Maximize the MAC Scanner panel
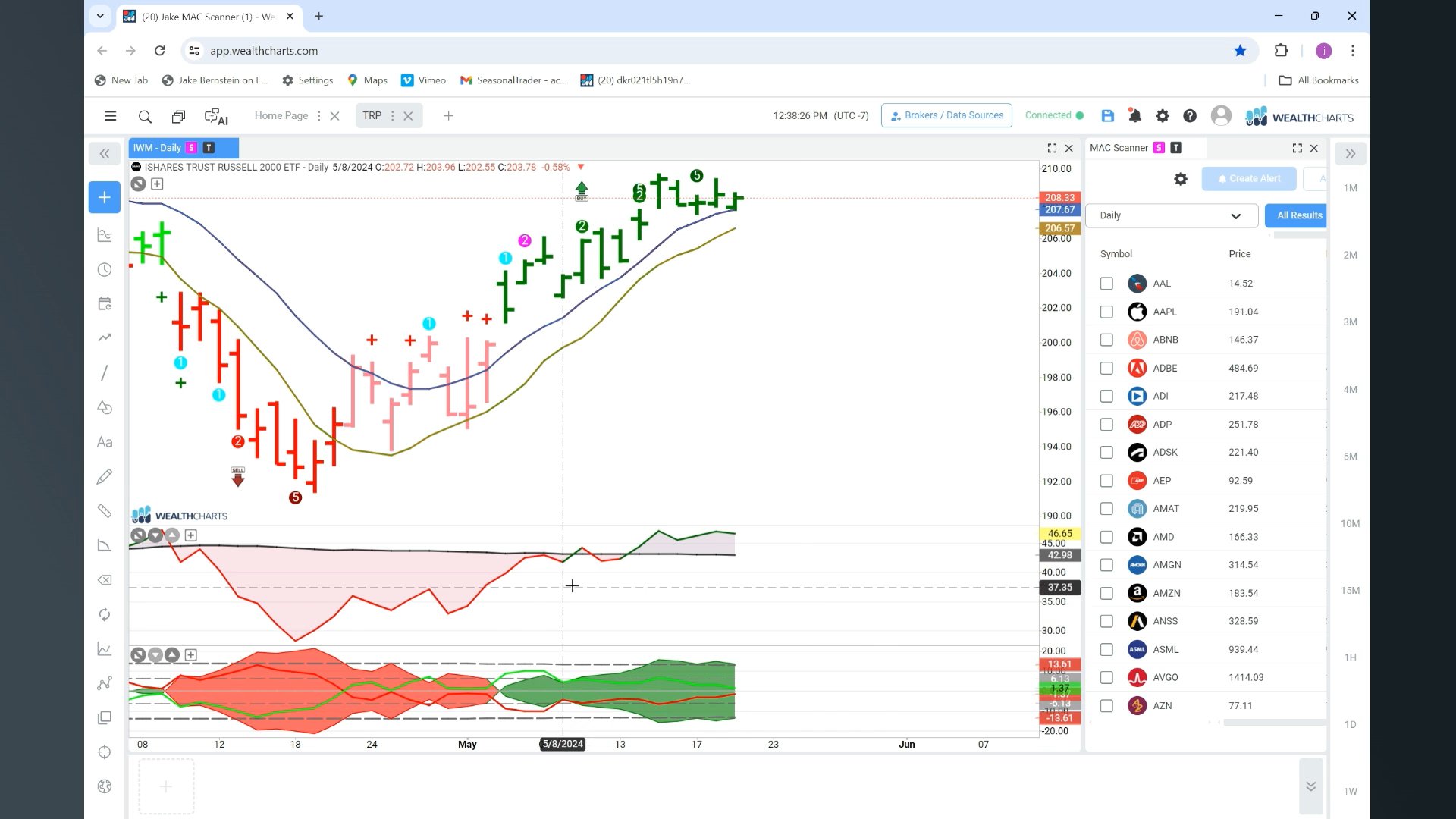The height and width of the screenshot is (819, 1456). (x=1298, y=148)
